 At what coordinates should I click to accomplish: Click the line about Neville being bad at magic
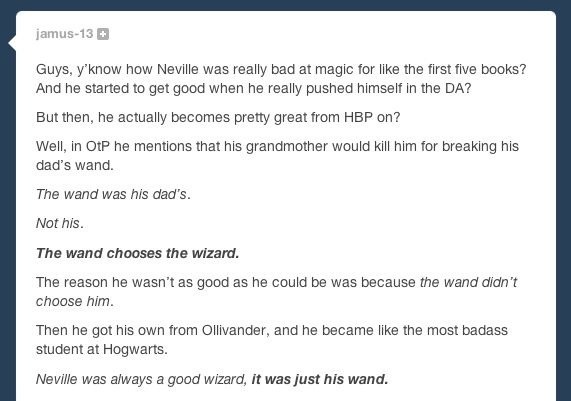coord(281,69)
